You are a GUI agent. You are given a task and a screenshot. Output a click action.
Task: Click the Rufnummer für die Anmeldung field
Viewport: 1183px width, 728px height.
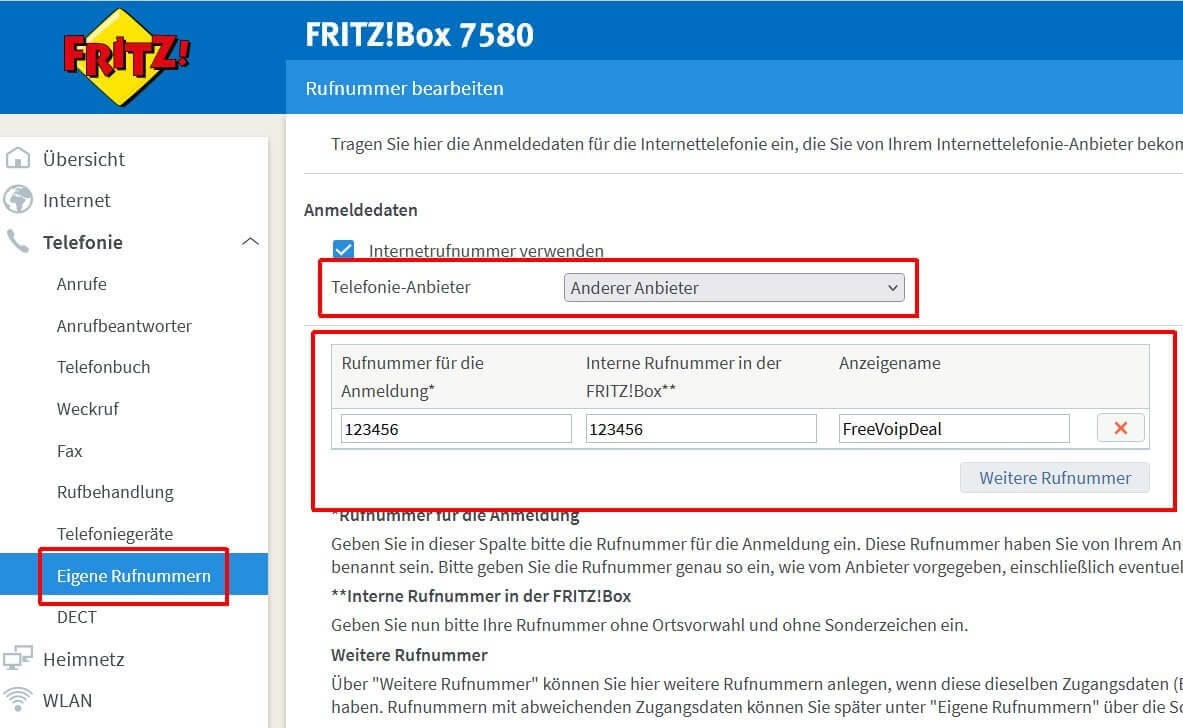[456, 429]
